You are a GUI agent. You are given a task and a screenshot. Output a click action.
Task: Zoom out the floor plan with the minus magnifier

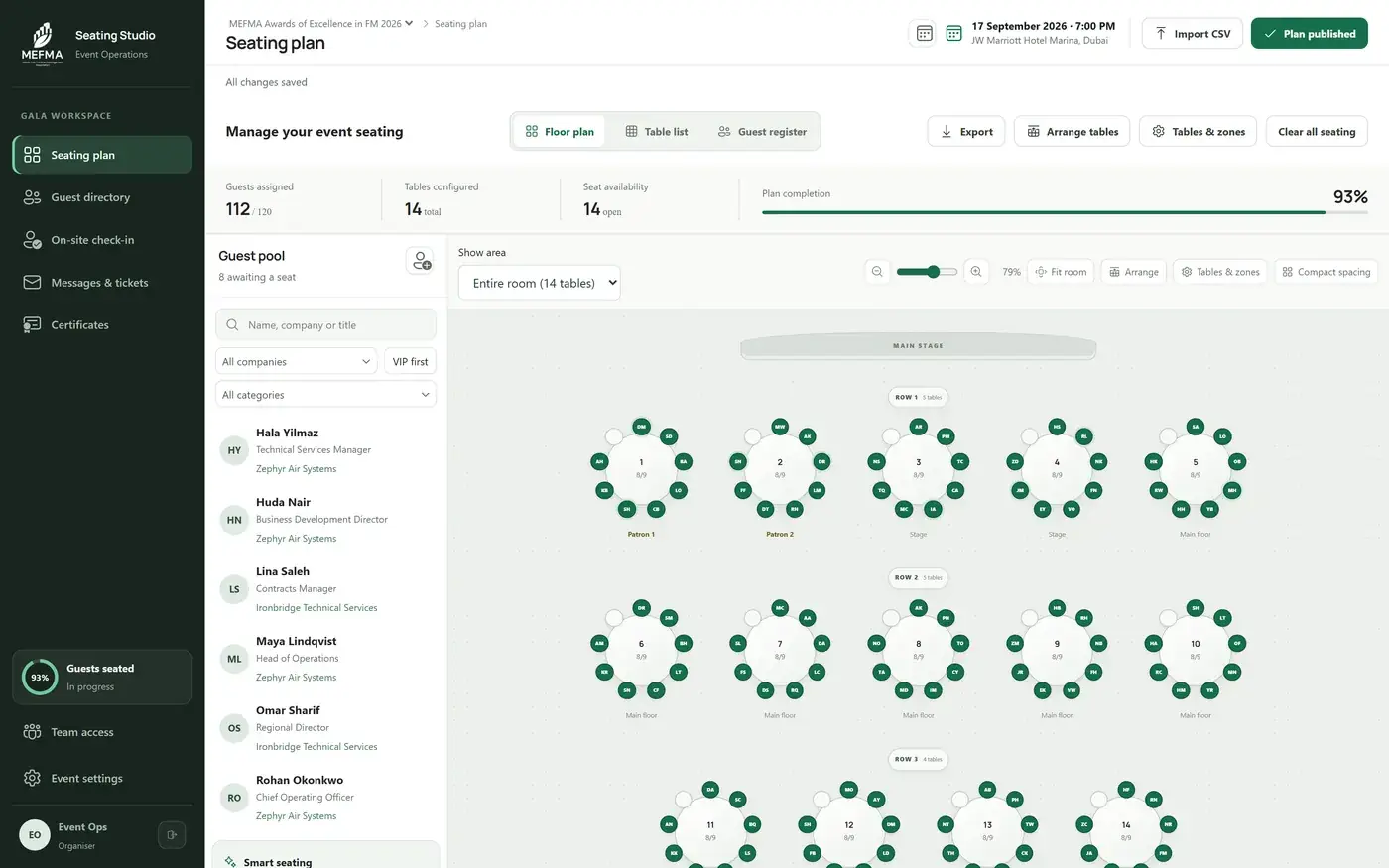[x=877, y=272]
